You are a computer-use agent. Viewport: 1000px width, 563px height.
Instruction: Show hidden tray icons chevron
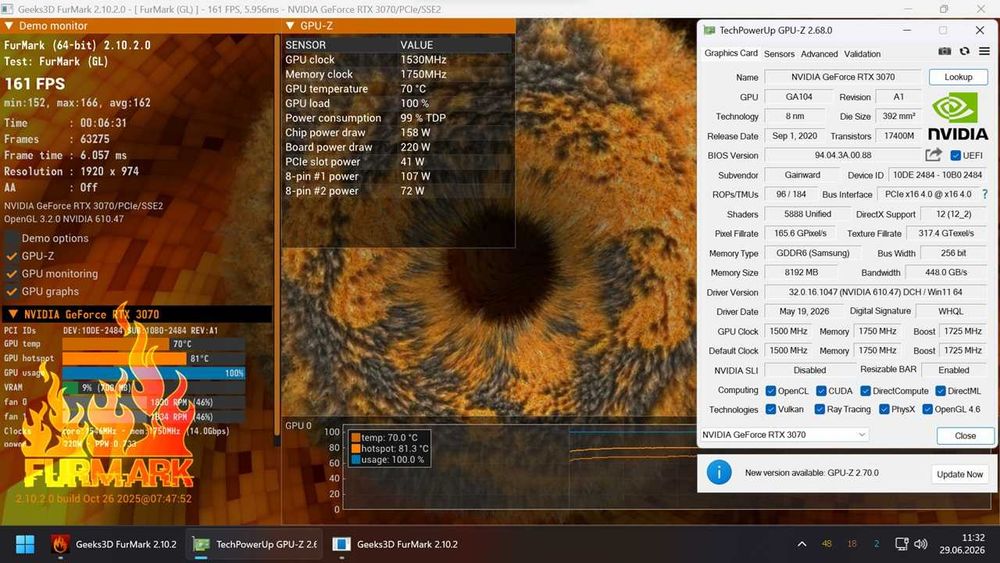tap(802, 545)
